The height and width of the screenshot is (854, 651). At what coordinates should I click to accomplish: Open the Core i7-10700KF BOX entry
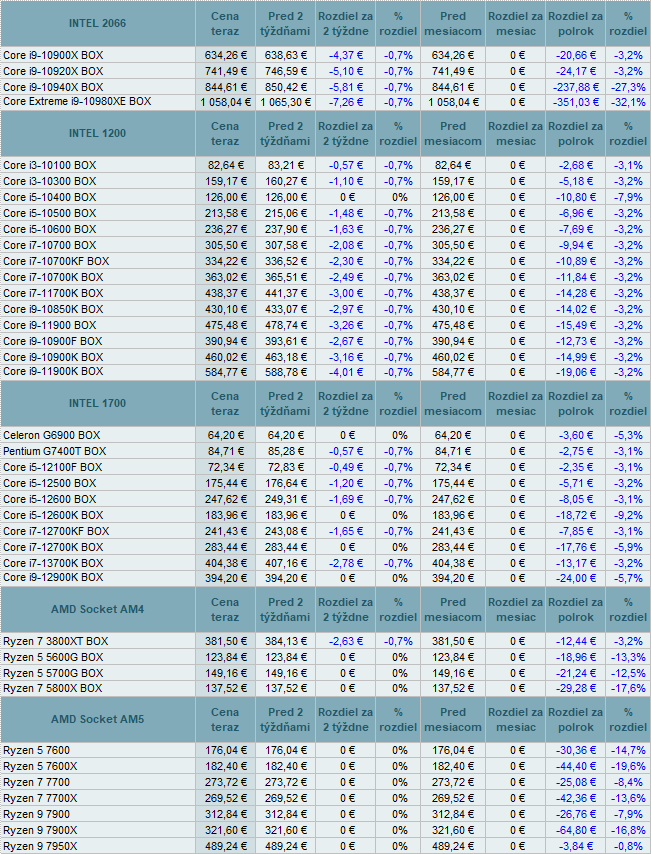[x=56, y=261]
